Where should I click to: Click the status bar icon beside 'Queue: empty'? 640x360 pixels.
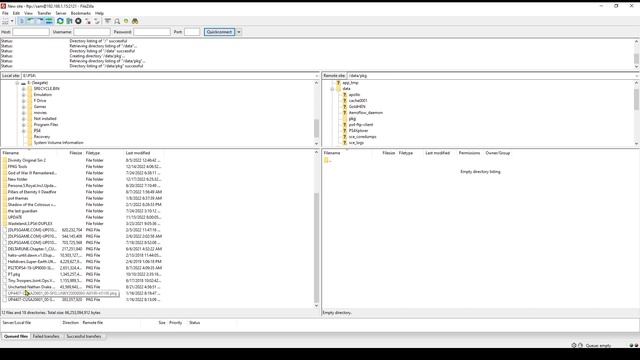click(580, 345)
